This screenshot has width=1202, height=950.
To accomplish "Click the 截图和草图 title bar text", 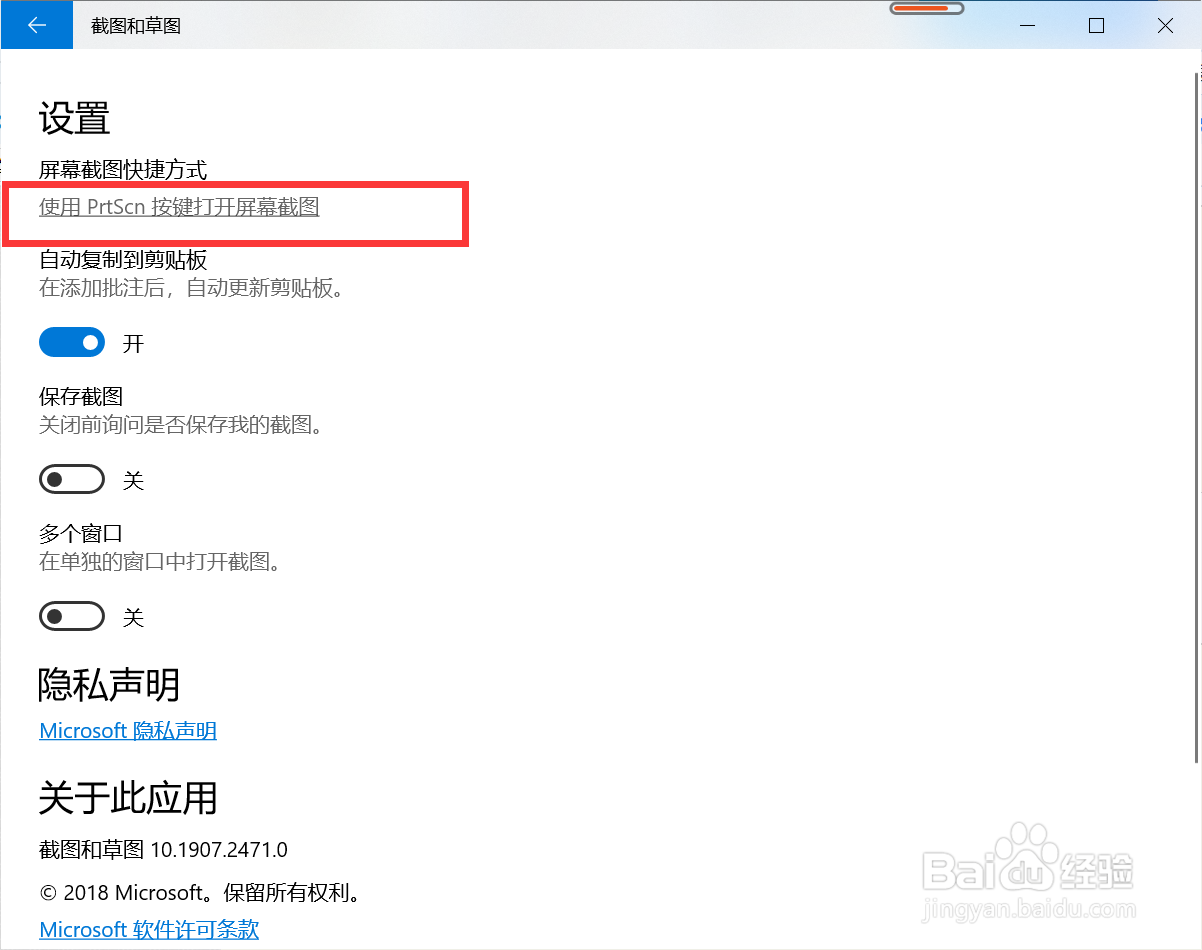I will pyautogui.click(x=134, y=25).
